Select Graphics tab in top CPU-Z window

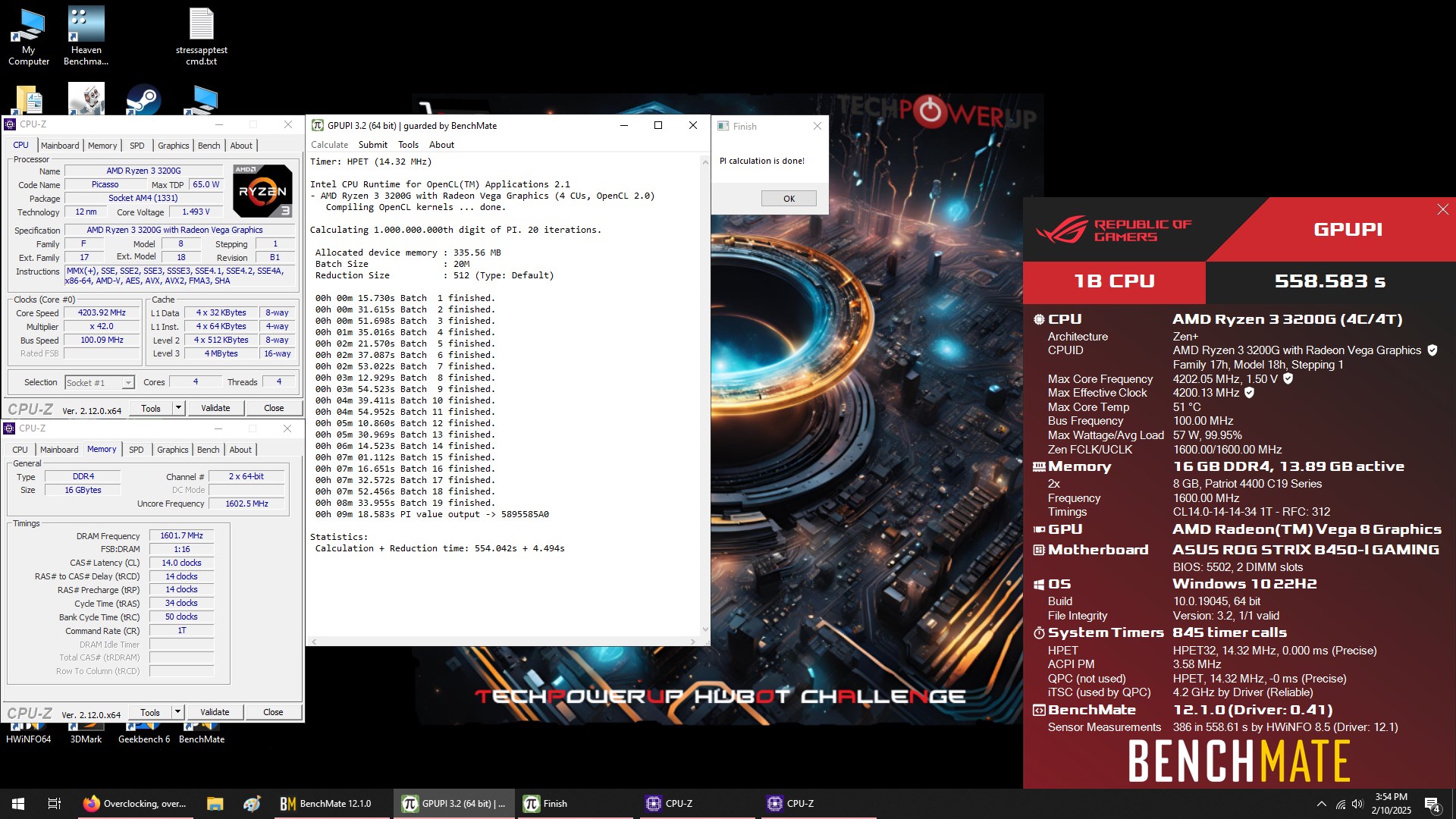[174, 146]
